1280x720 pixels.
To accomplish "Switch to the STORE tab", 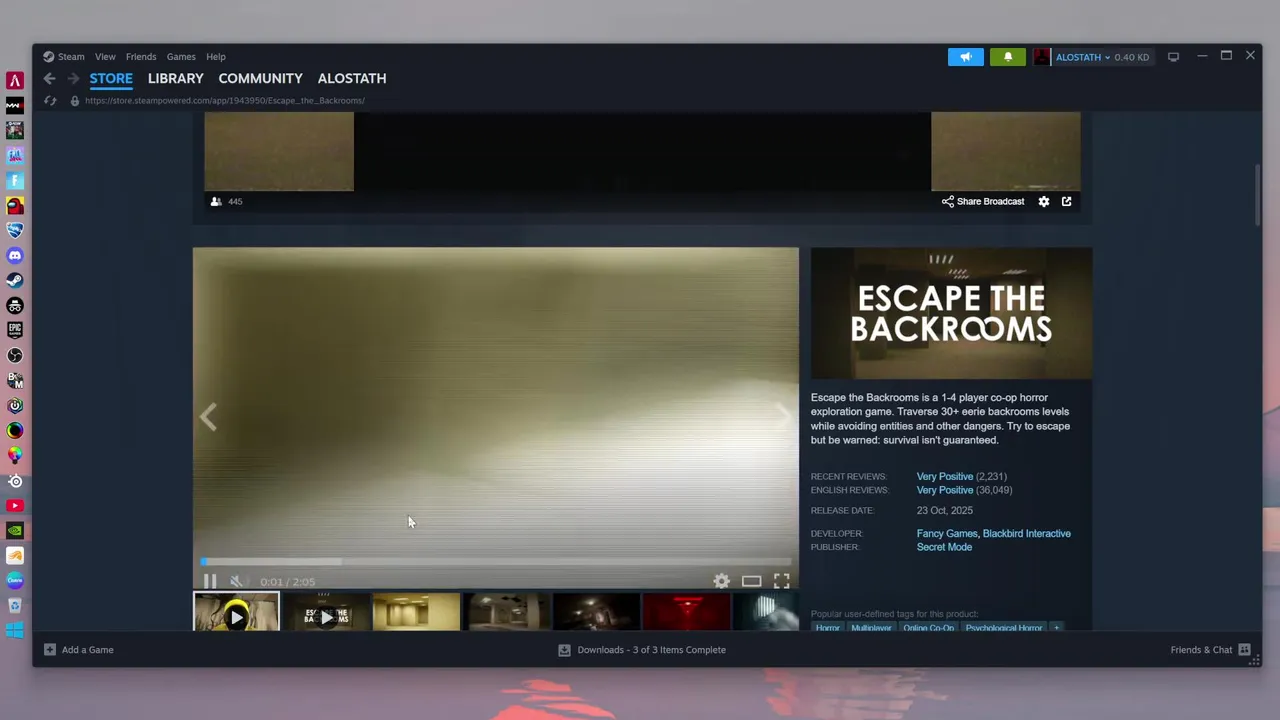I will pyautogui.click(x=111, y=78).
